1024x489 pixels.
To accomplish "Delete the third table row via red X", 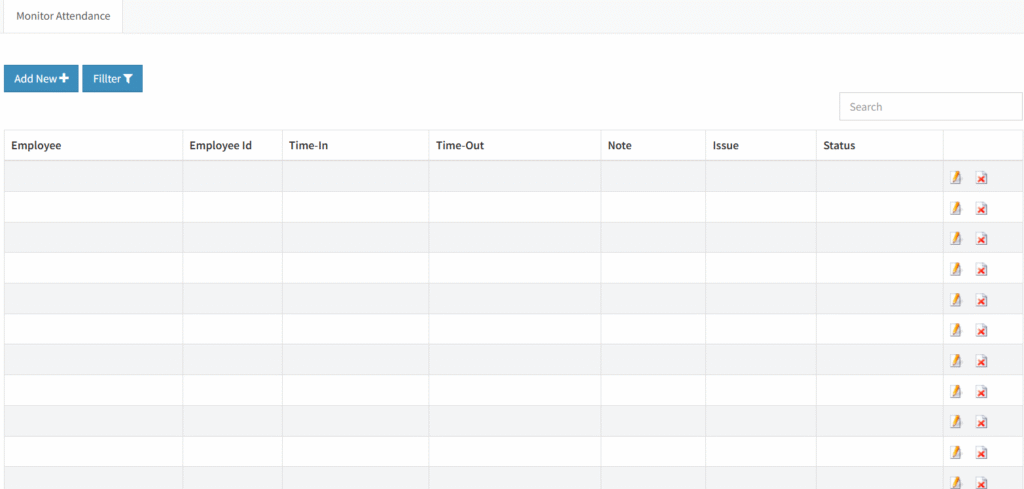I will [x=981, y=239].
